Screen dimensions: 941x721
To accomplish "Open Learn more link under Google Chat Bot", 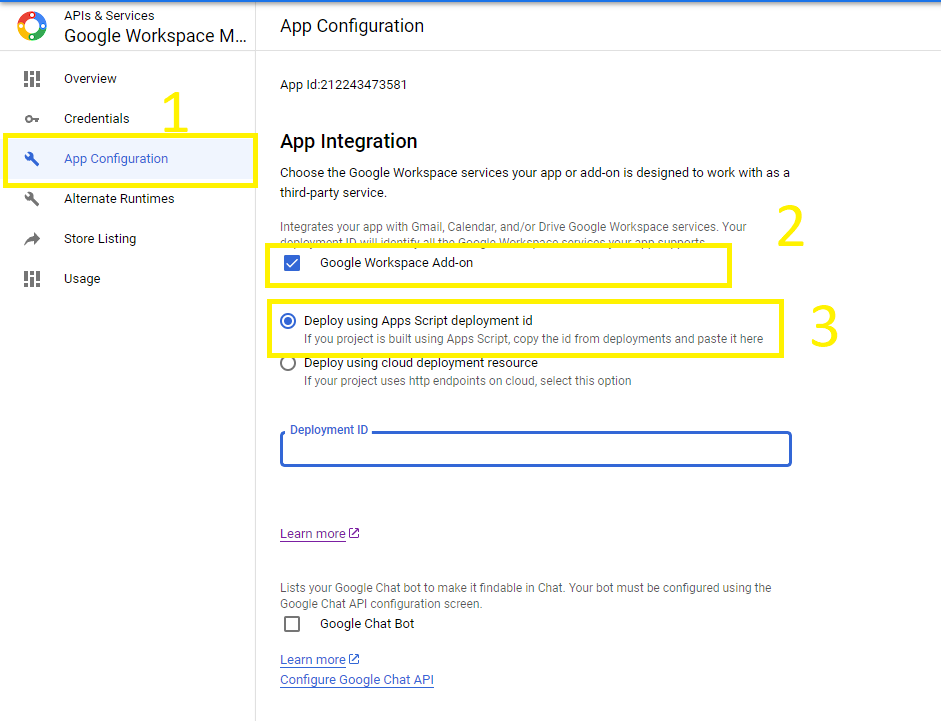I will coord(313,660).
